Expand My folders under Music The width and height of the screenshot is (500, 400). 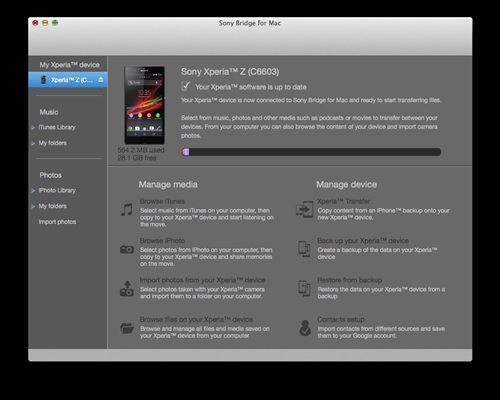point(33,143)
